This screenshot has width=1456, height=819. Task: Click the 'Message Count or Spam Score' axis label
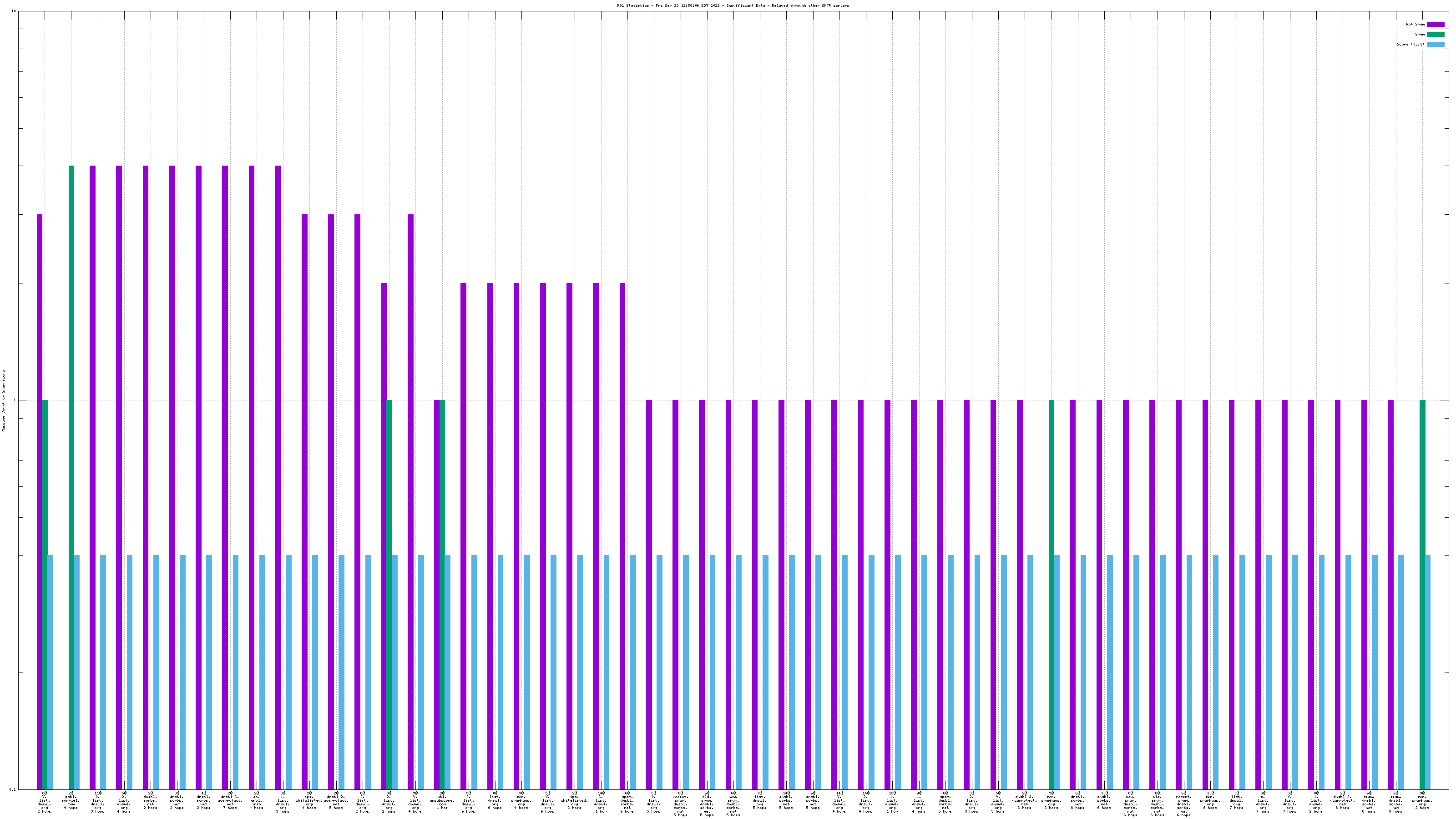click(x=3, y=401)
